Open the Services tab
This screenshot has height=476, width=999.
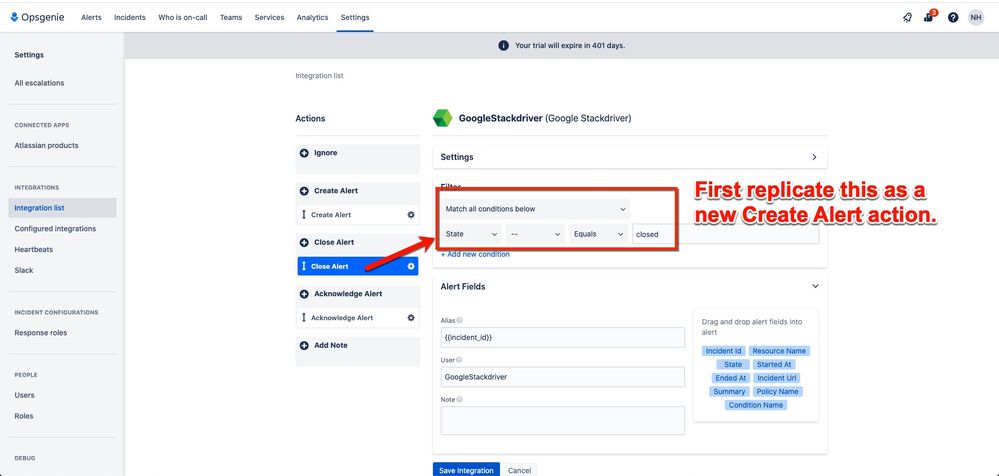270,18
